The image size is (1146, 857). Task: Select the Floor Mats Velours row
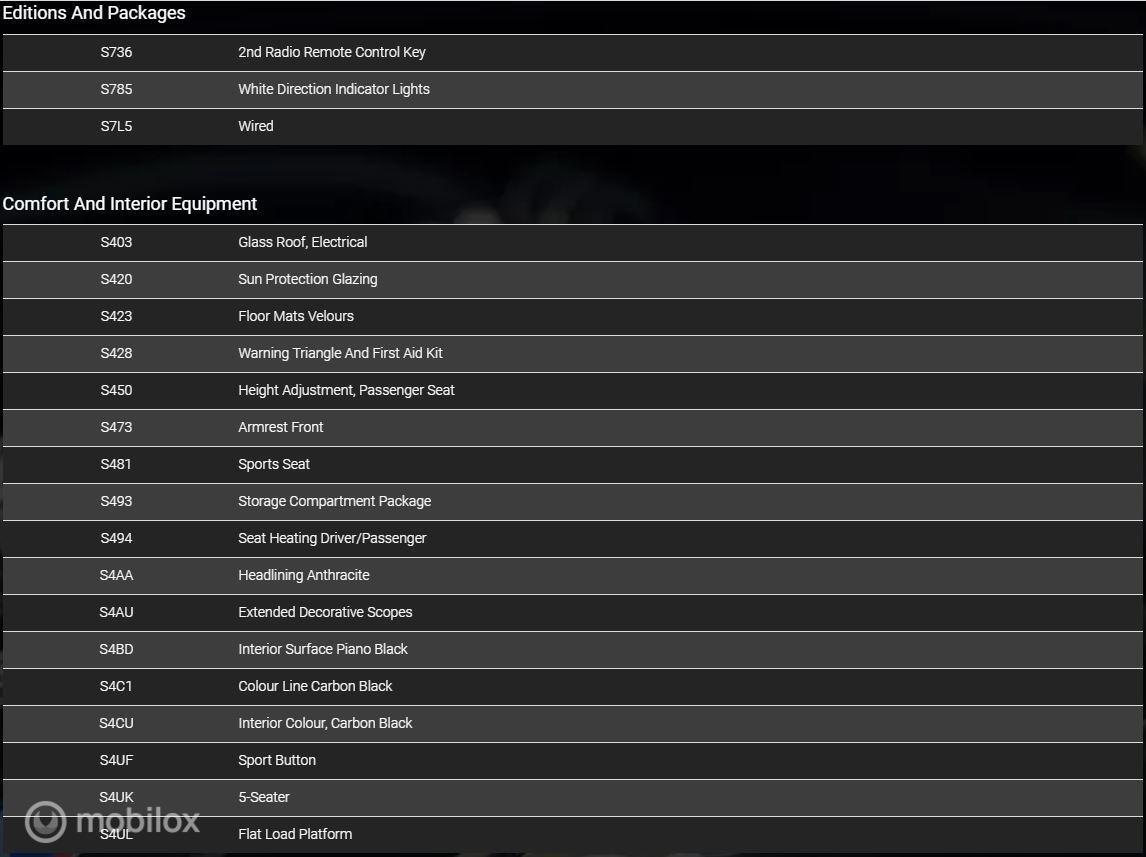point(572,317)
